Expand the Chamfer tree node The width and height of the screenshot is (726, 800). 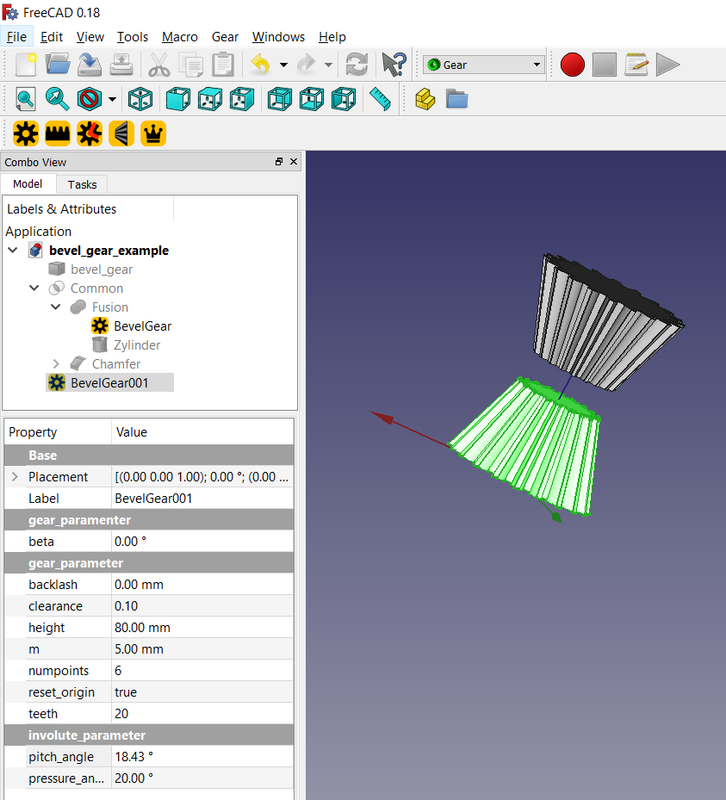56,364
